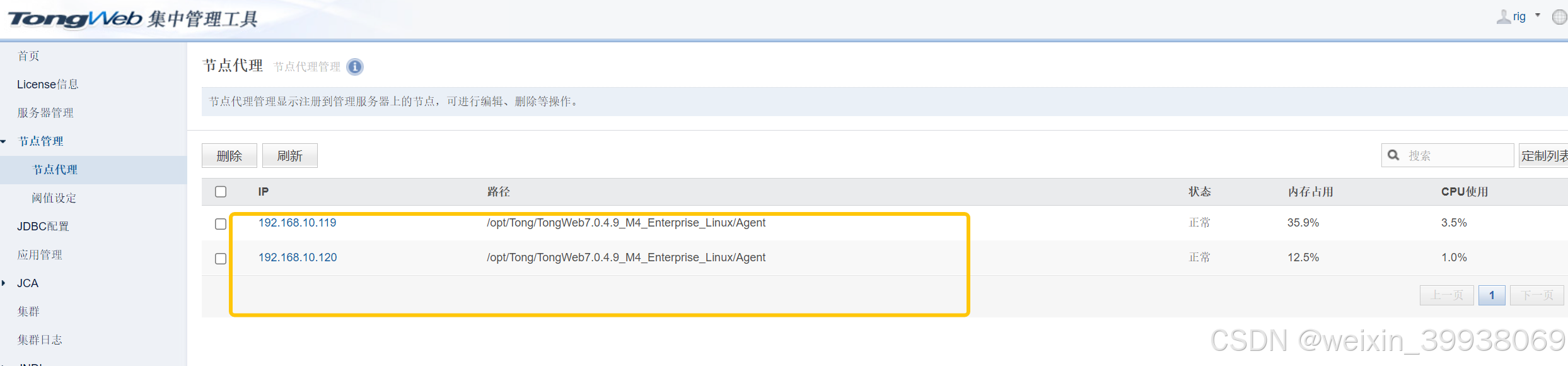Image resolution: width=1568 pixels, height=366 pixels.
Task: Click the 上一页 pagination button
Action: 1447,295
